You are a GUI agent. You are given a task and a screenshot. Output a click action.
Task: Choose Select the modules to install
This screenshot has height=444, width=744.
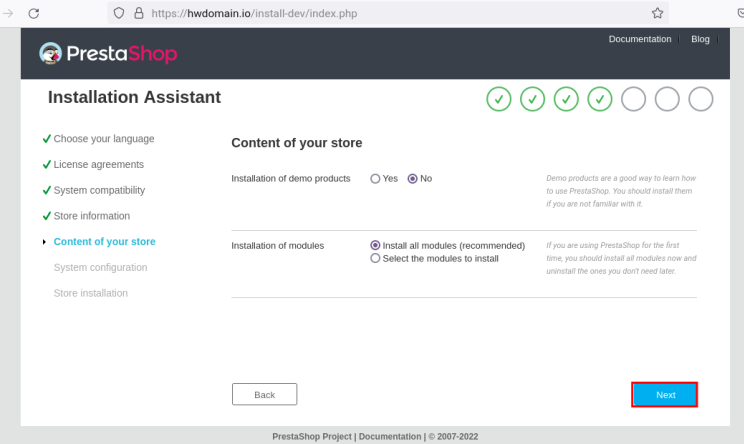(x=376, y=258)
